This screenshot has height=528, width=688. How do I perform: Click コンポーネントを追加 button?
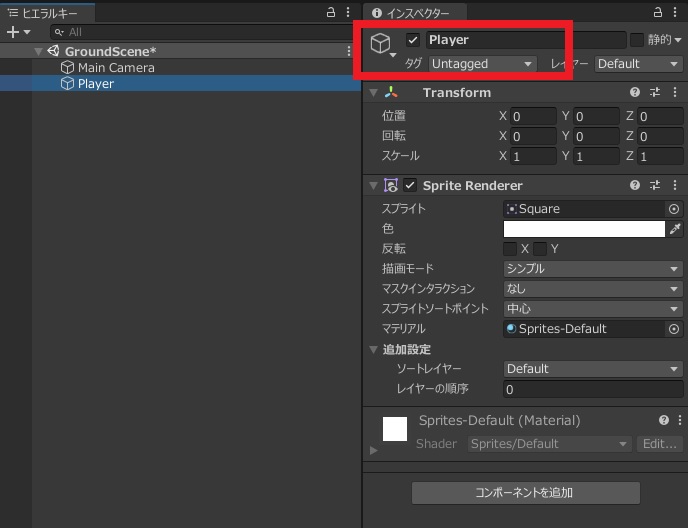pos(526,493)
